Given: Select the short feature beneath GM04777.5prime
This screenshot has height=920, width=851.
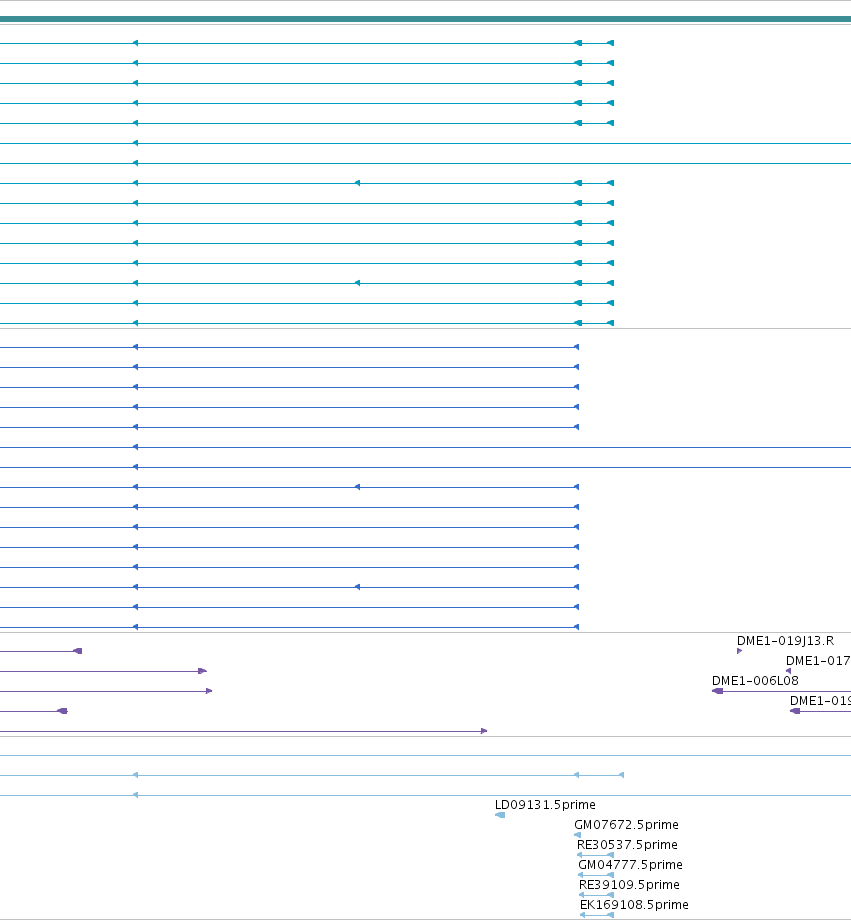Looking at the screenshot, I should click(x=596, y=875).
